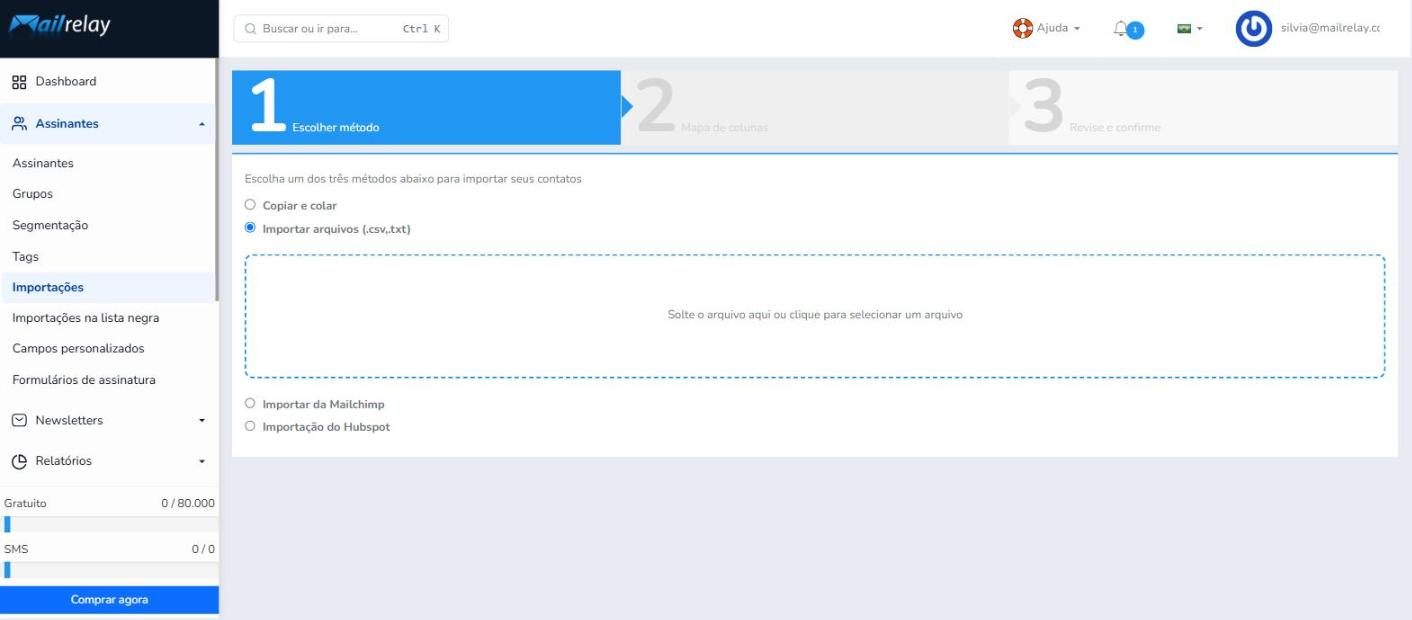
Task: Open Formulários de assinatura
Action: (84, 380)
